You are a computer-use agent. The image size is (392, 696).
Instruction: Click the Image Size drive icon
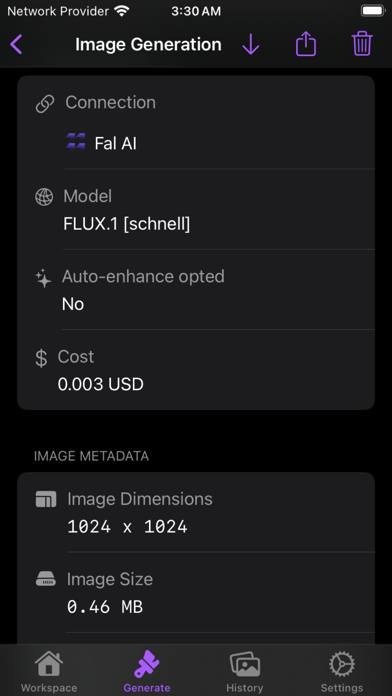(x=46, y=579)
